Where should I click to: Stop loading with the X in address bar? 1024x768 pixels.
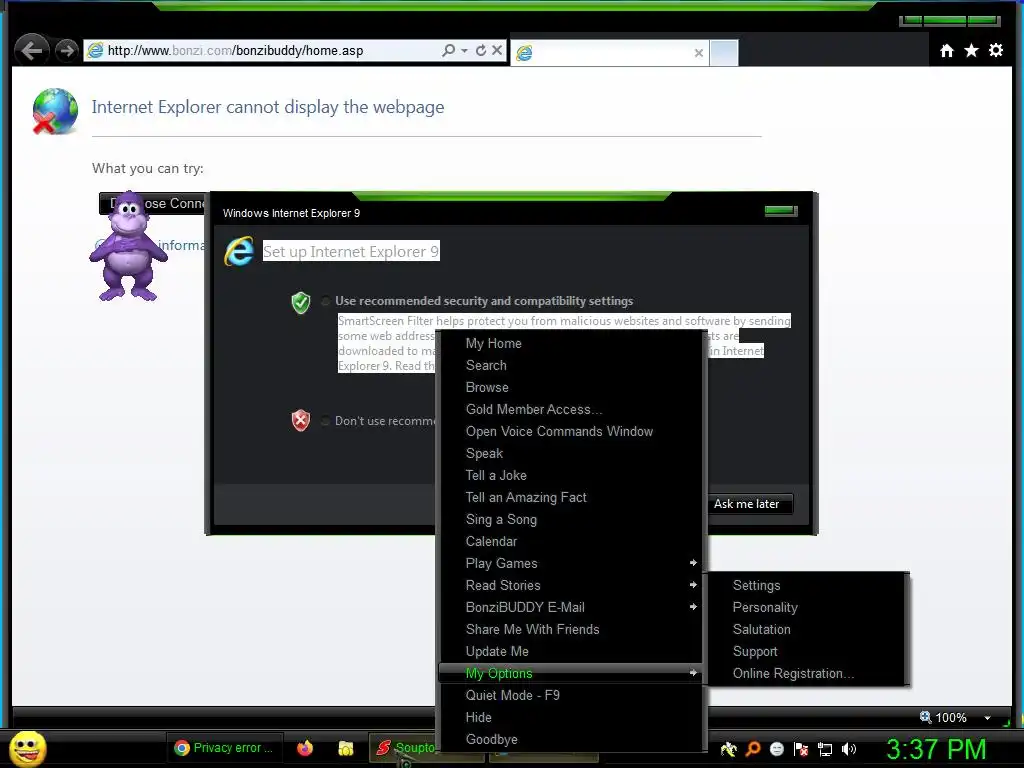point(497,50)
